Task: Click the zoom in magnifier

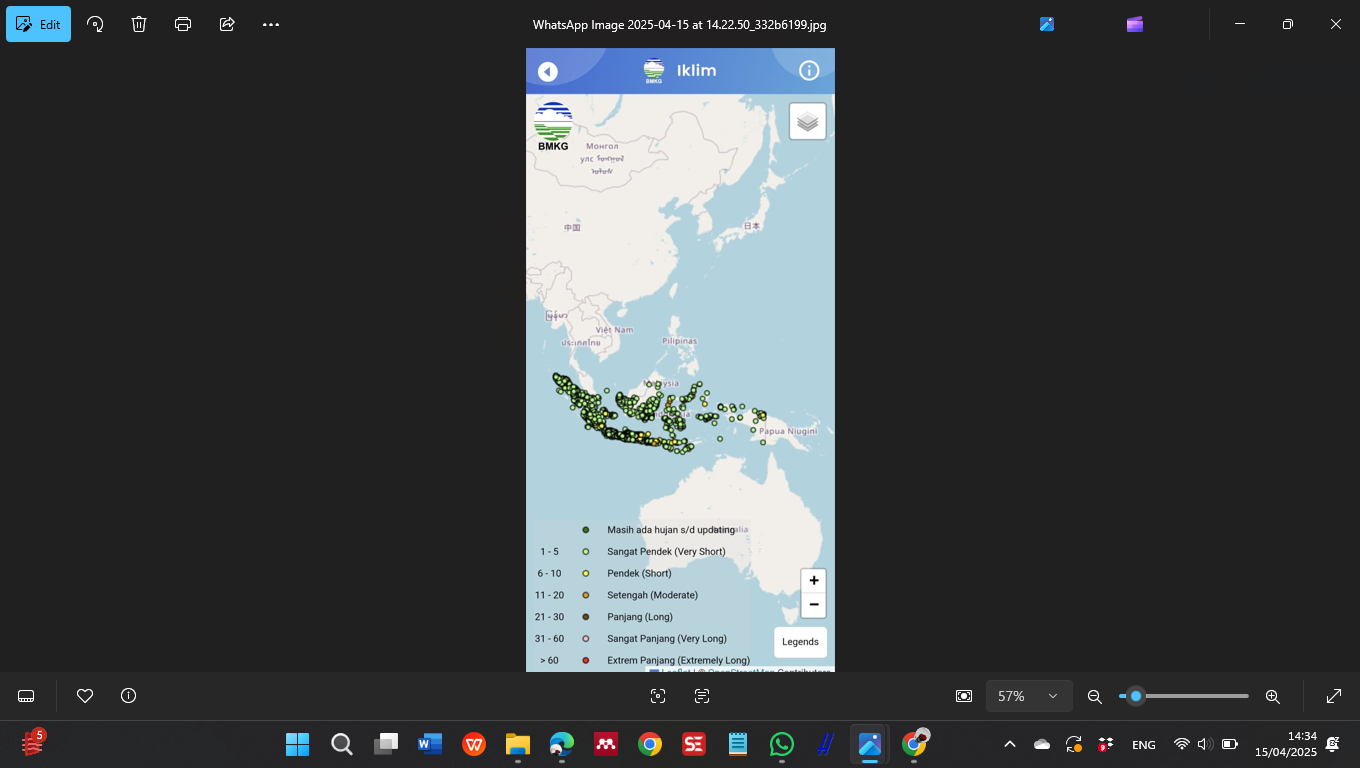Action: 1273,696
